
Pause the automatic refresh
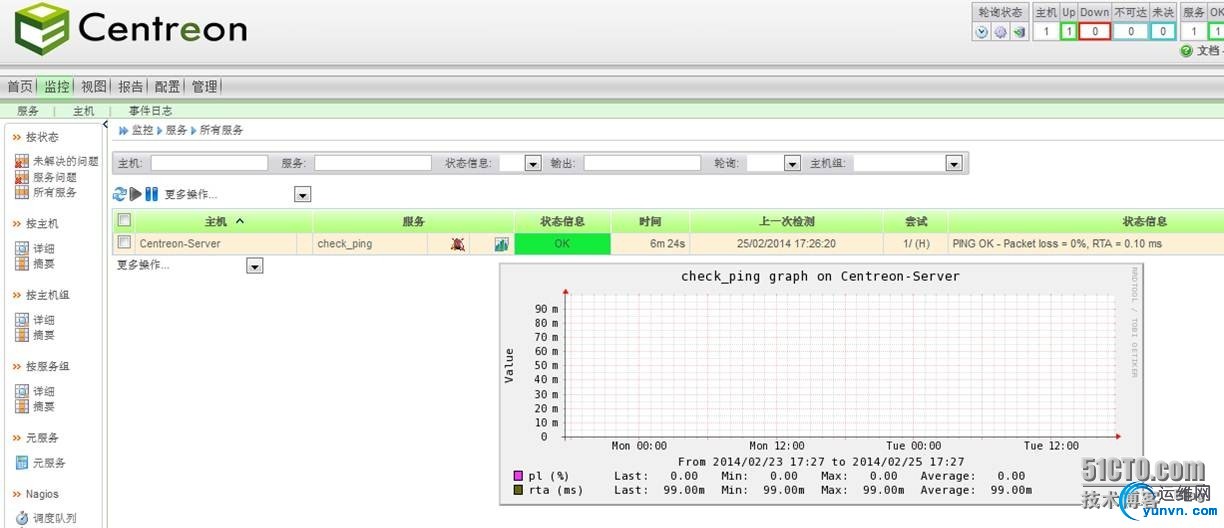point(152,194)
